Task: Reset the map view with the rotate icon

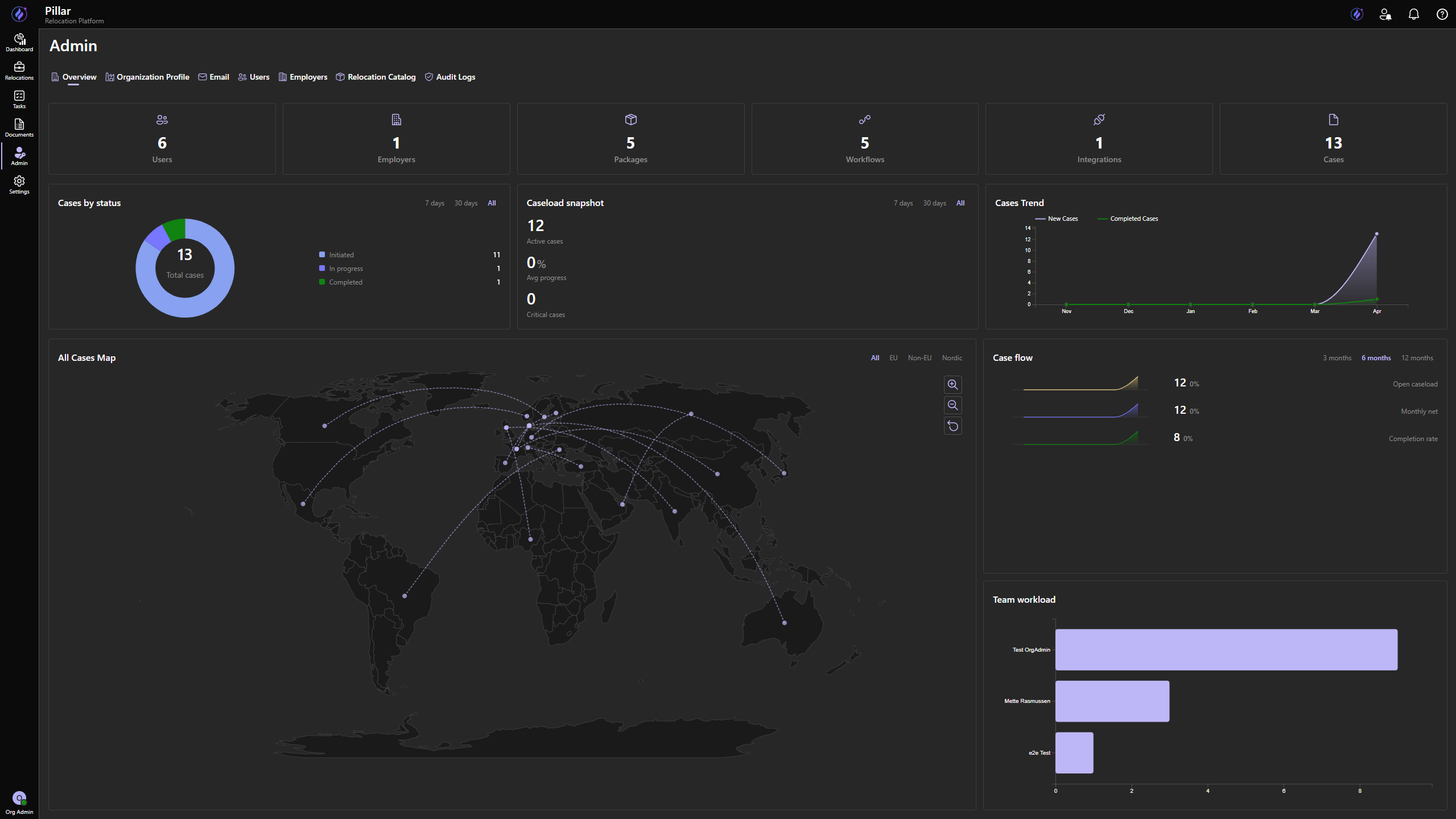Action: [953, 426]
